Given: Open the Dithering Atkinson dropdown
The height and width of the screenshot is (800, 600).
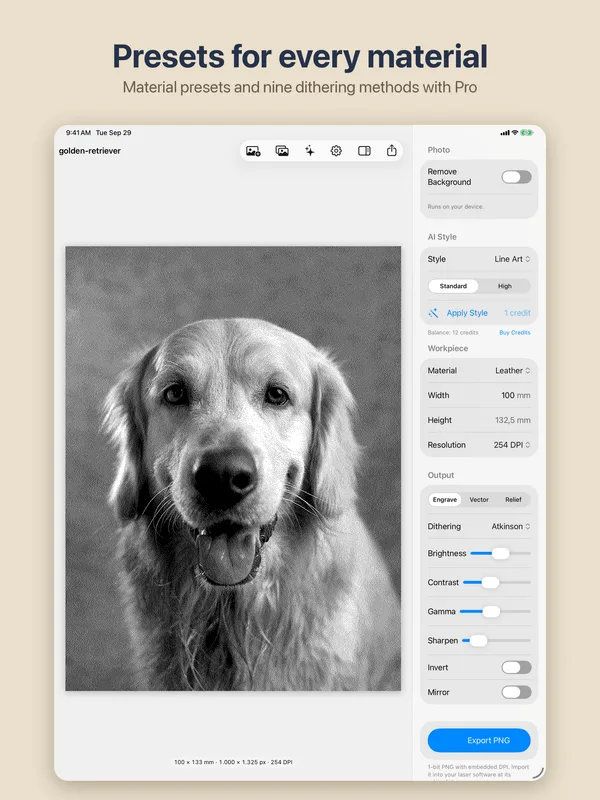Looking at the screenshot, I should point(511,526).
